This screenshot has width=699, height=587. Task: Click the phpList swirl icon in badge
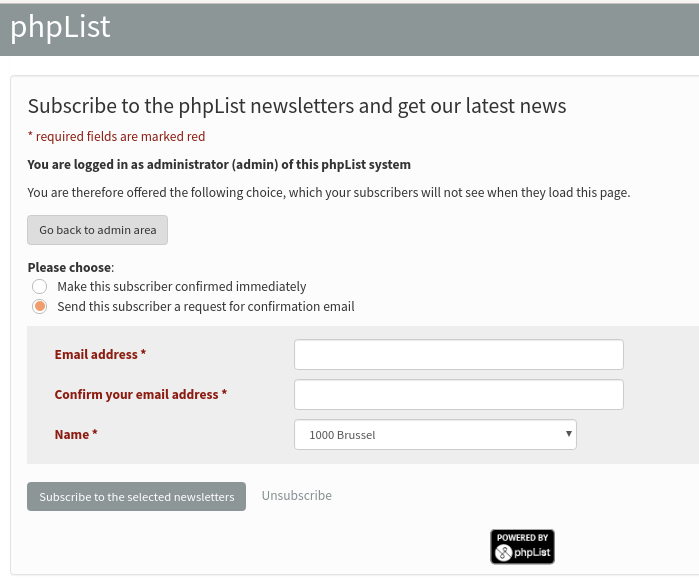[503, 553]
